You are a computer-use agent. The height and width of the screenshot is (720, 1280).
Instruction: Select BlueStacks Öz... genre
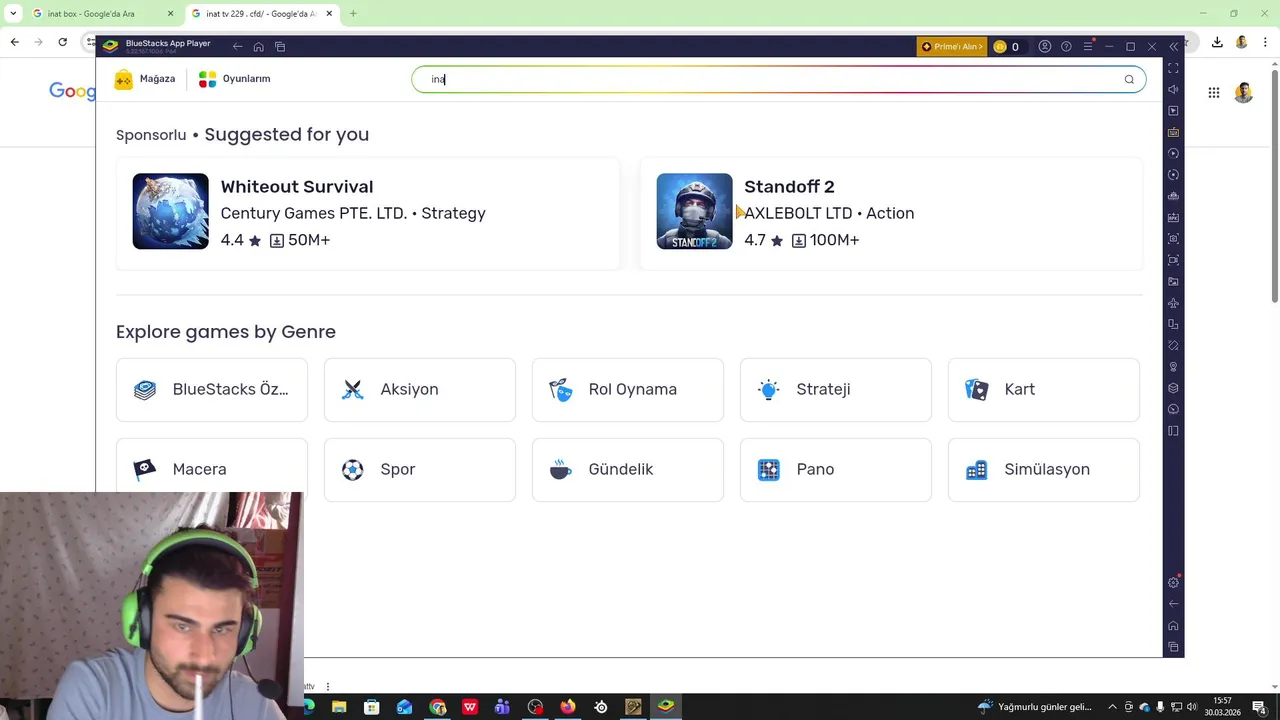[x=212, y=390]
